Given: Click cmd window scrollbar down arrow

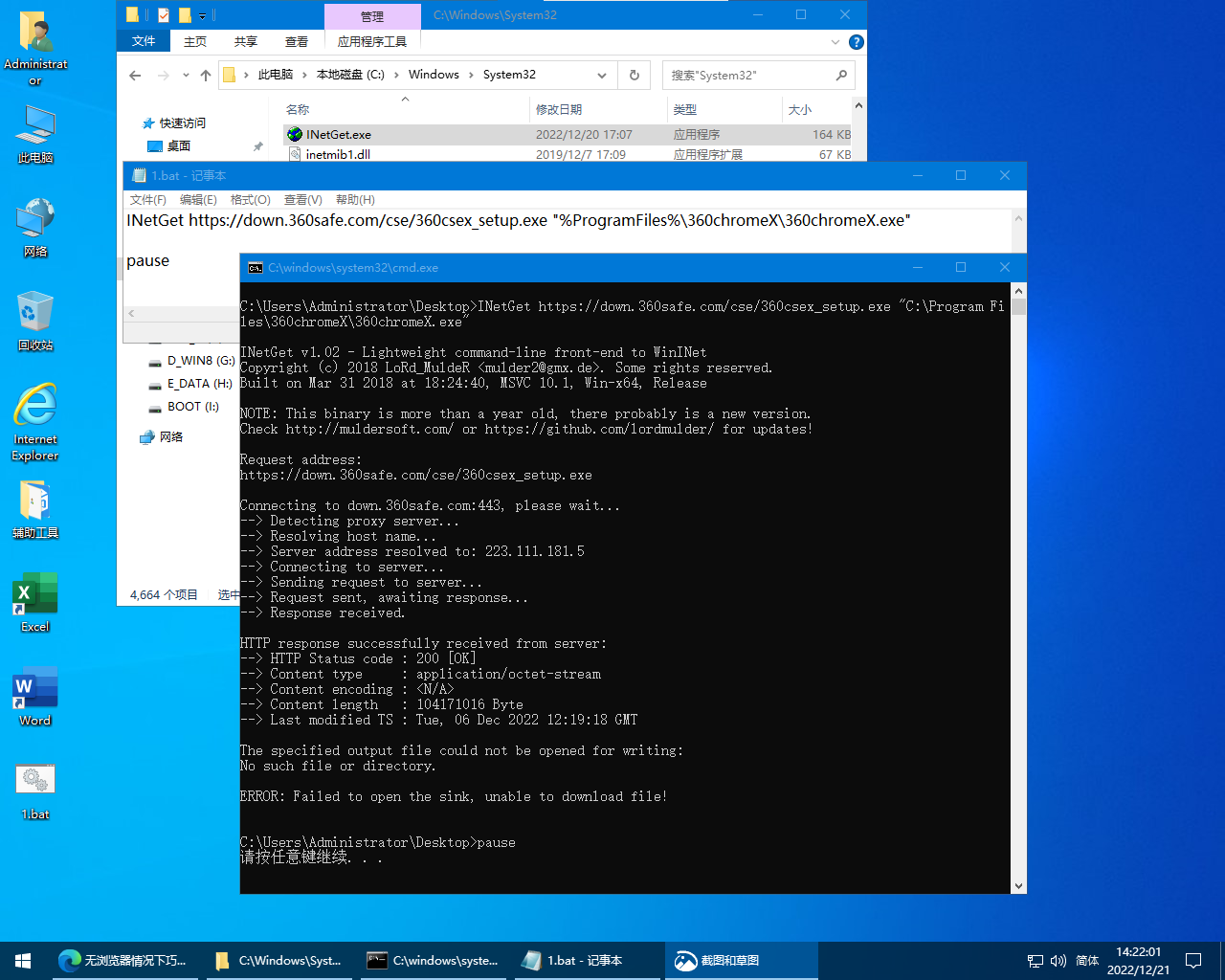Looking at the screenshot, I should click(x=1018, y=886).
